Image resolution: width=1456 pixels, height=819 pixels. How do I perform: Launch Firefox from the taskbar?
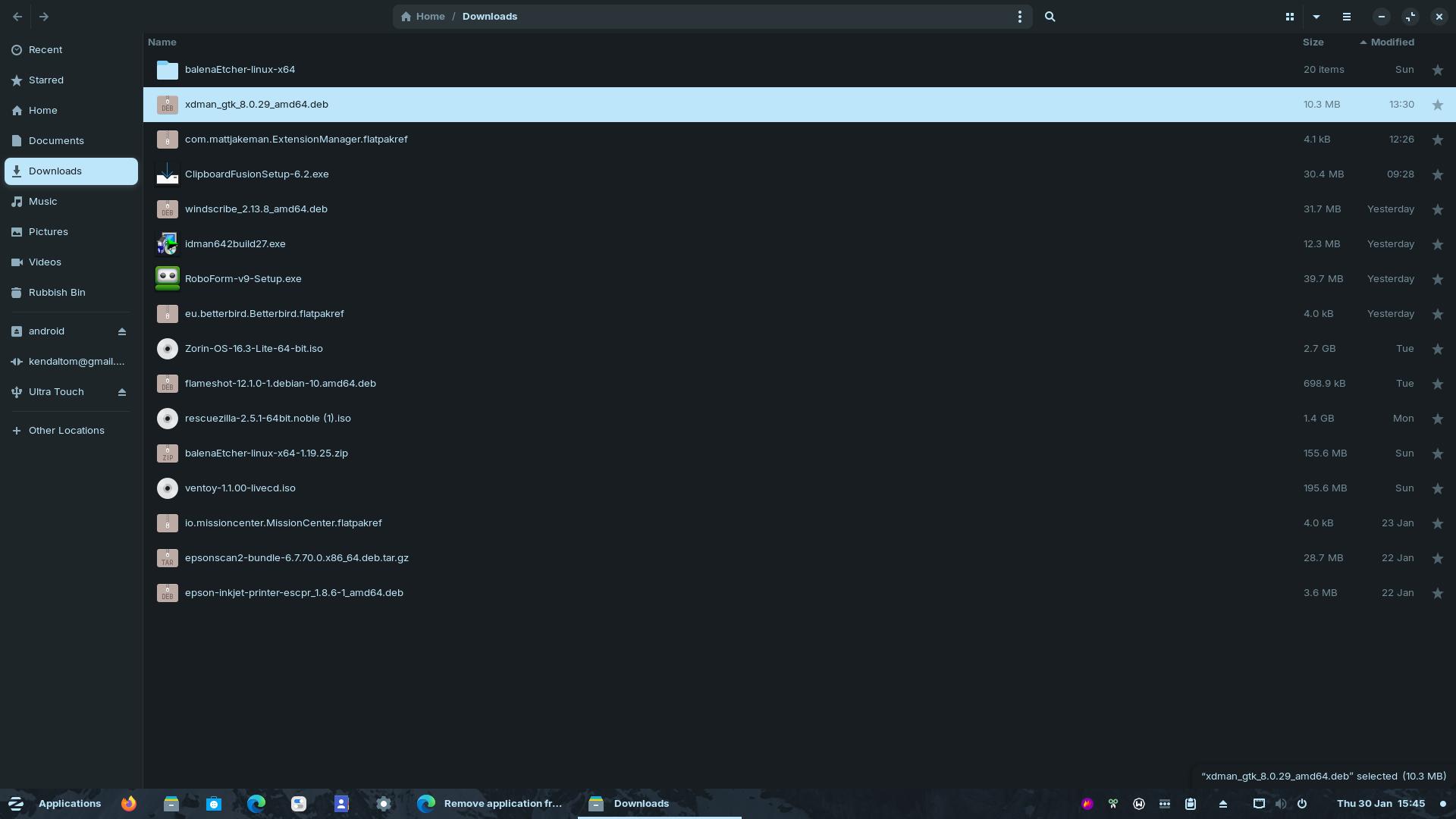(x=129, y=804)
